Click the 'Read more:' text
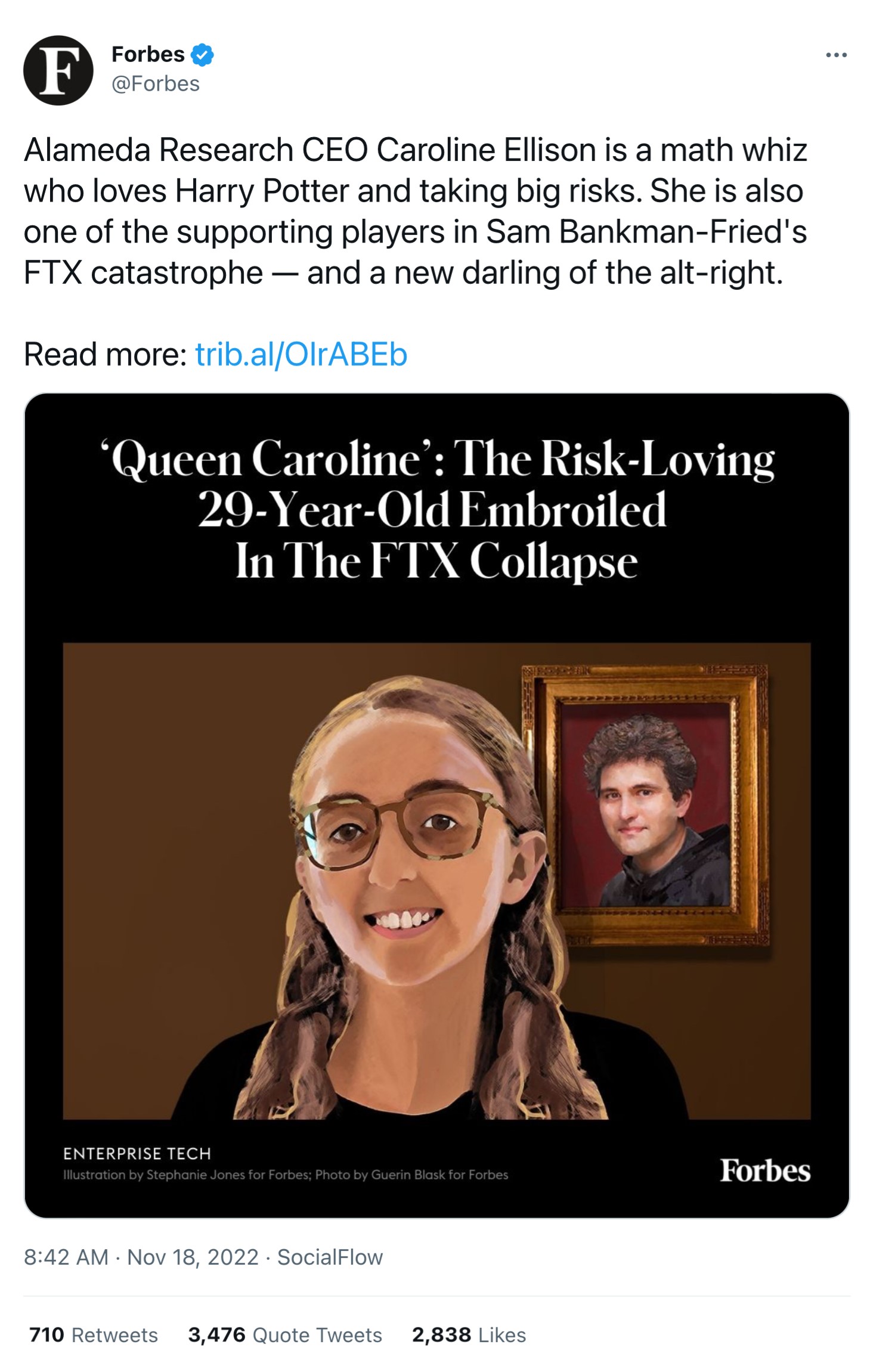This screenshot has height=1372, width=870. click(x=106, y=355)
